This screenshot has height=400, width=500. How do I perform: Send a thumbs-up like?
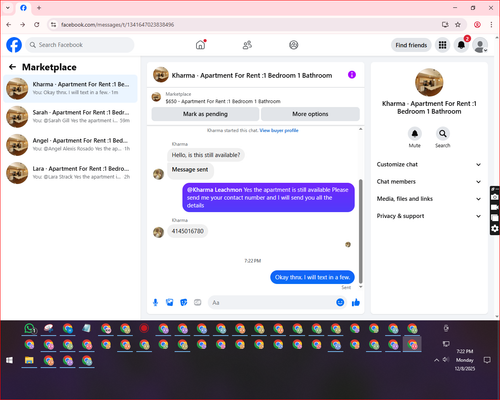[x=356, y=302]
